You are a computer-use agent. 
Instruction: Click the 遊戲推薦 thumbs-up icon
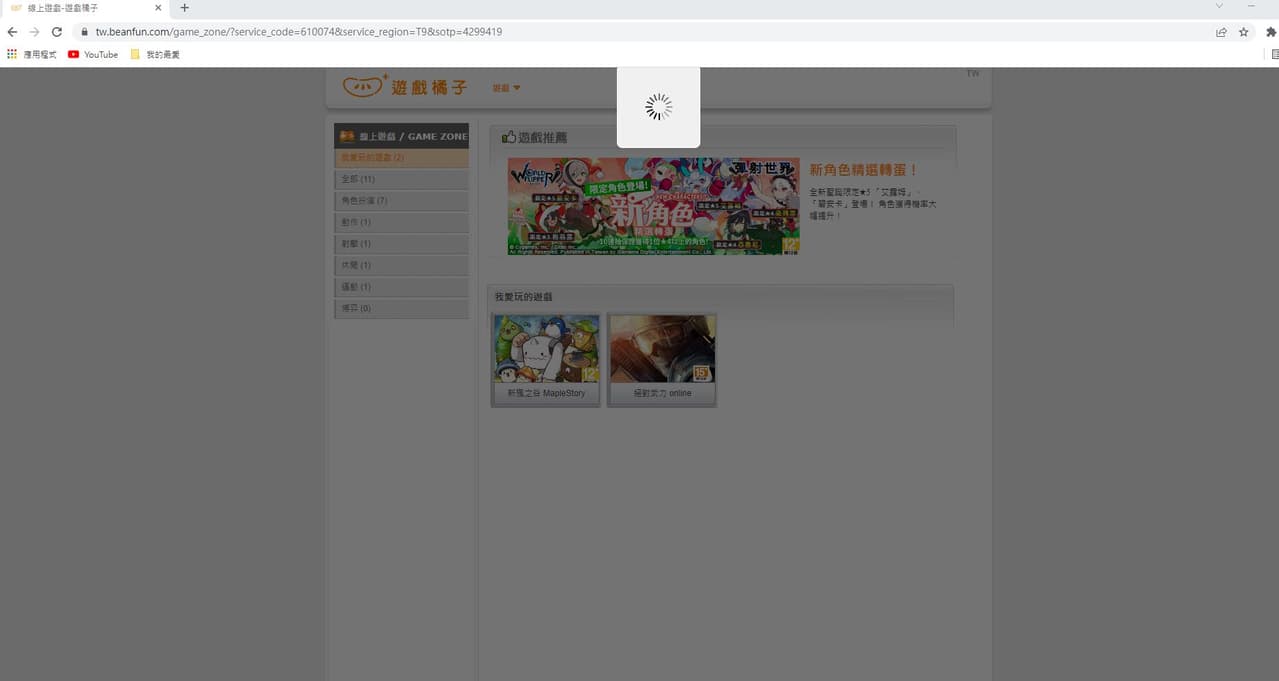tap(509, 137)
